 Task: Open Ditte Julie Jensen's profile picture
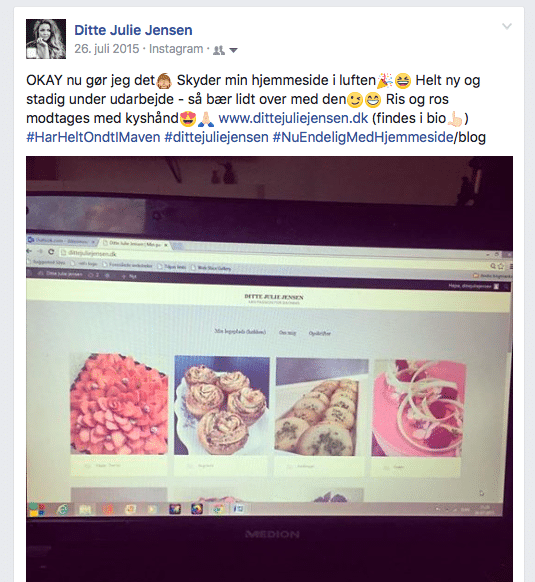tap(46, 39)
